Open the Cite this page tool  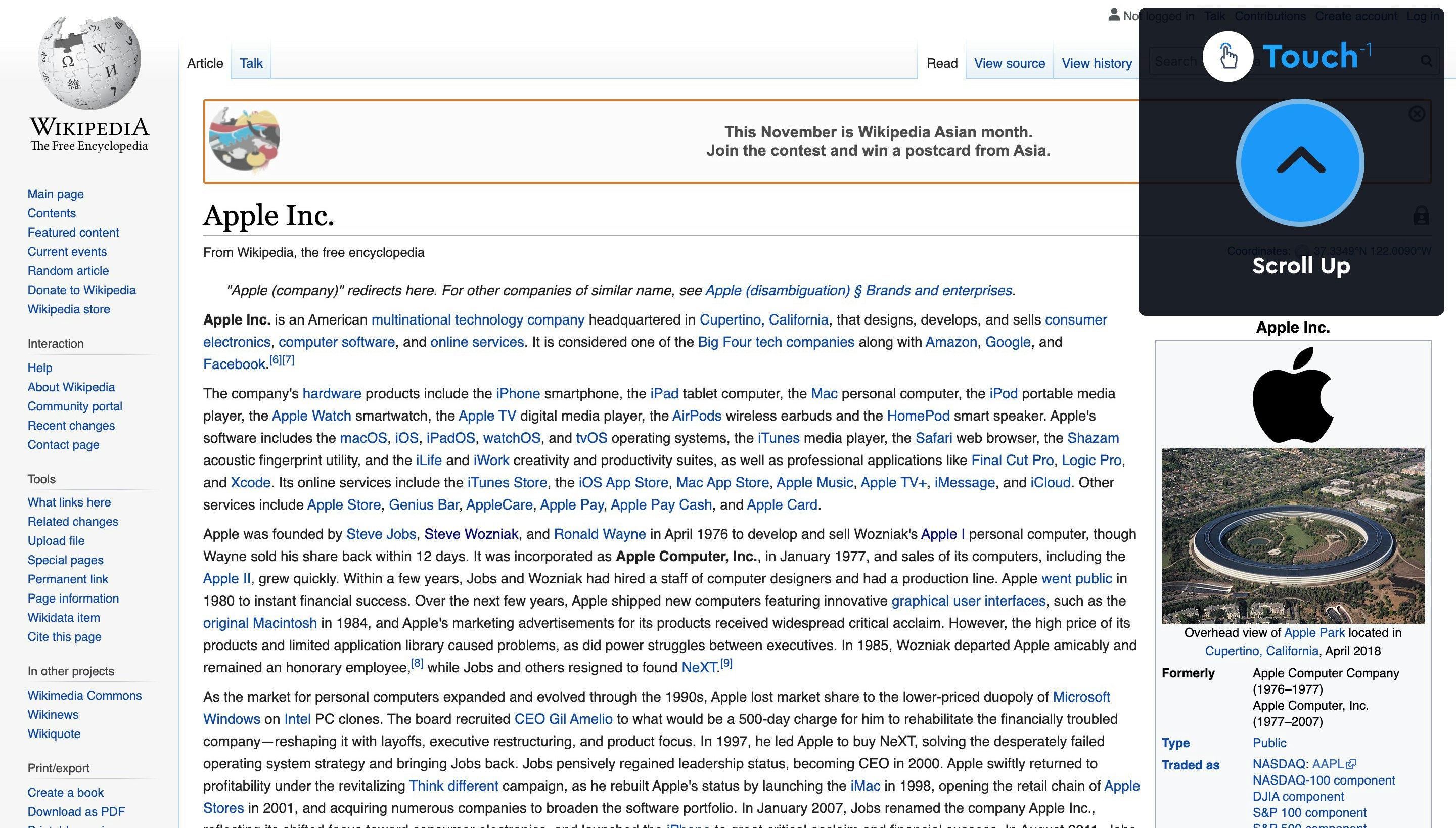(64, 637)
